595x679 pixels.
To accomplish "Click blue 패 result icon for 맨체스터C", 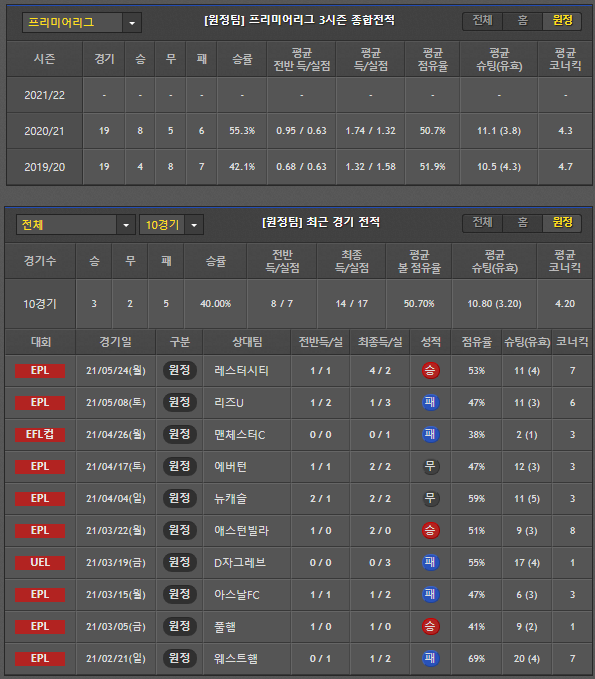I will coord(430,434).
